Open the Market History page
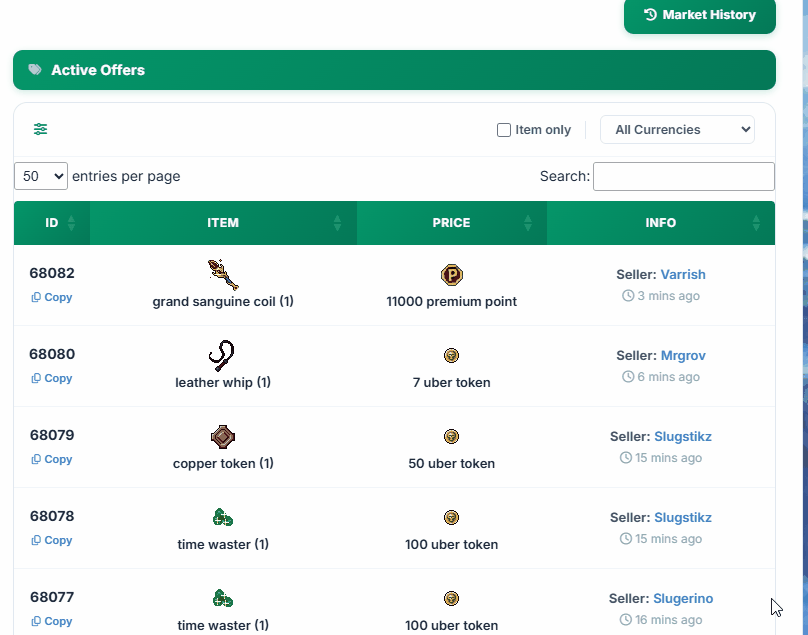Viewport: 808px width, 635px height. click(x=699, y=15)
